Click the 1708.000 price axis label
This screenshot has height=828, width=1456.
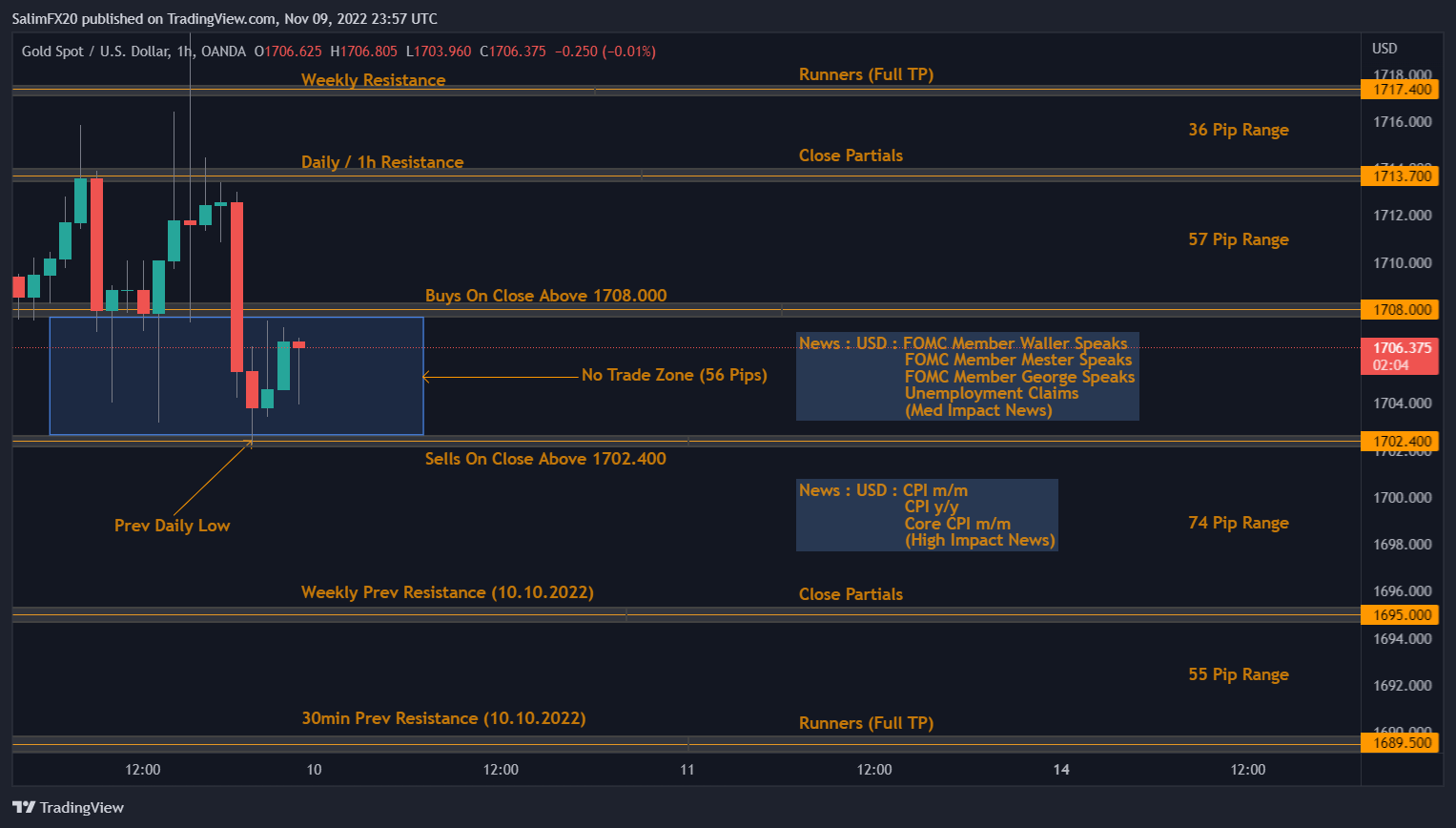1402,309
